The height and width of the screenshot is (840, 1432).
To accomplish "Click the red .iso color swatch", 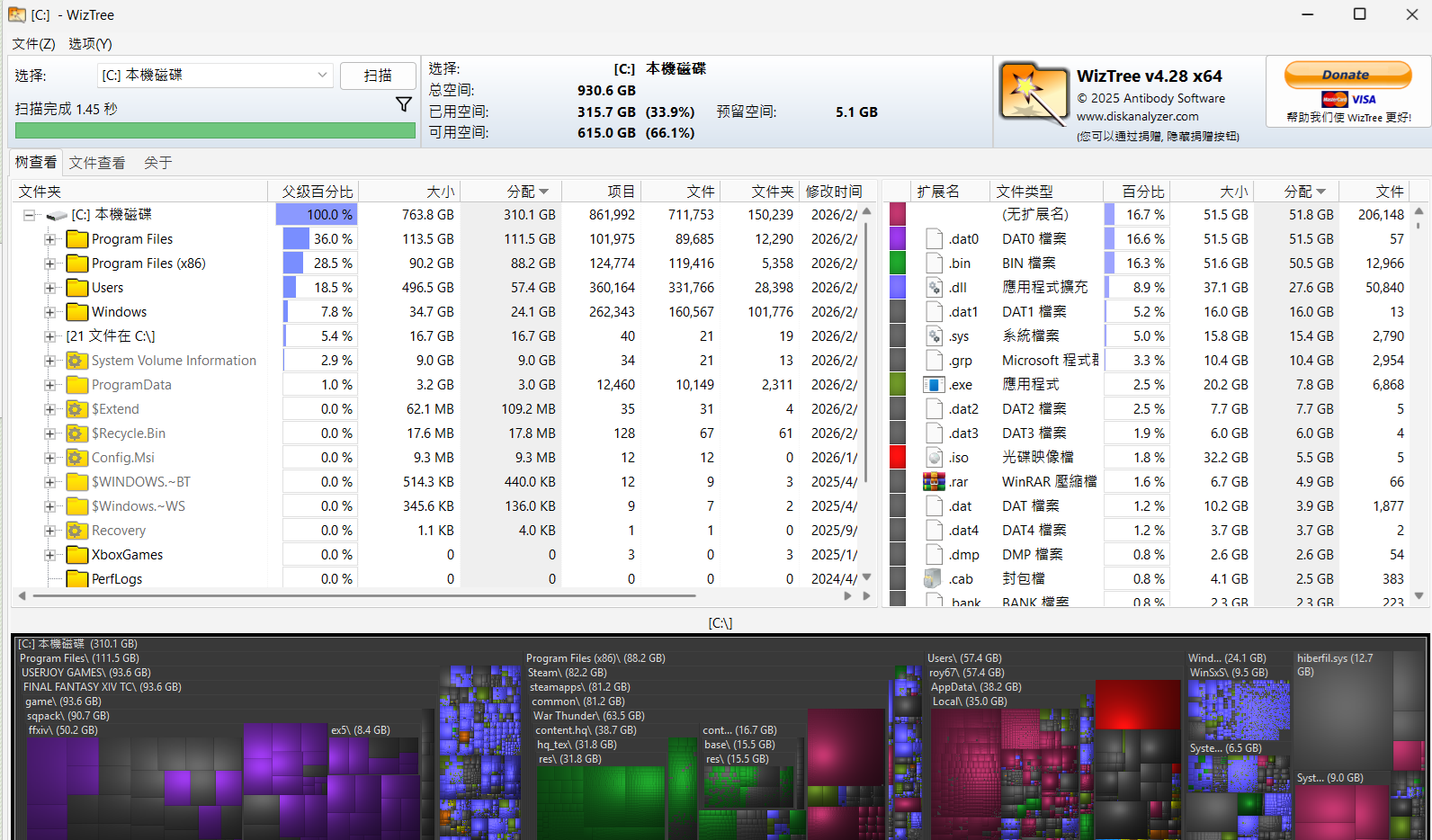I will click(x=897, y=458).
